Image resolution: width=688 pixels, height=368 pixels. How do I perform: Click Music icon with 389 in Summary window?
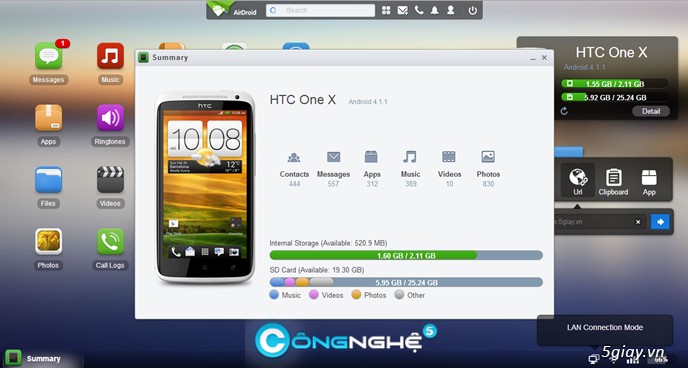tap(410, 157)
